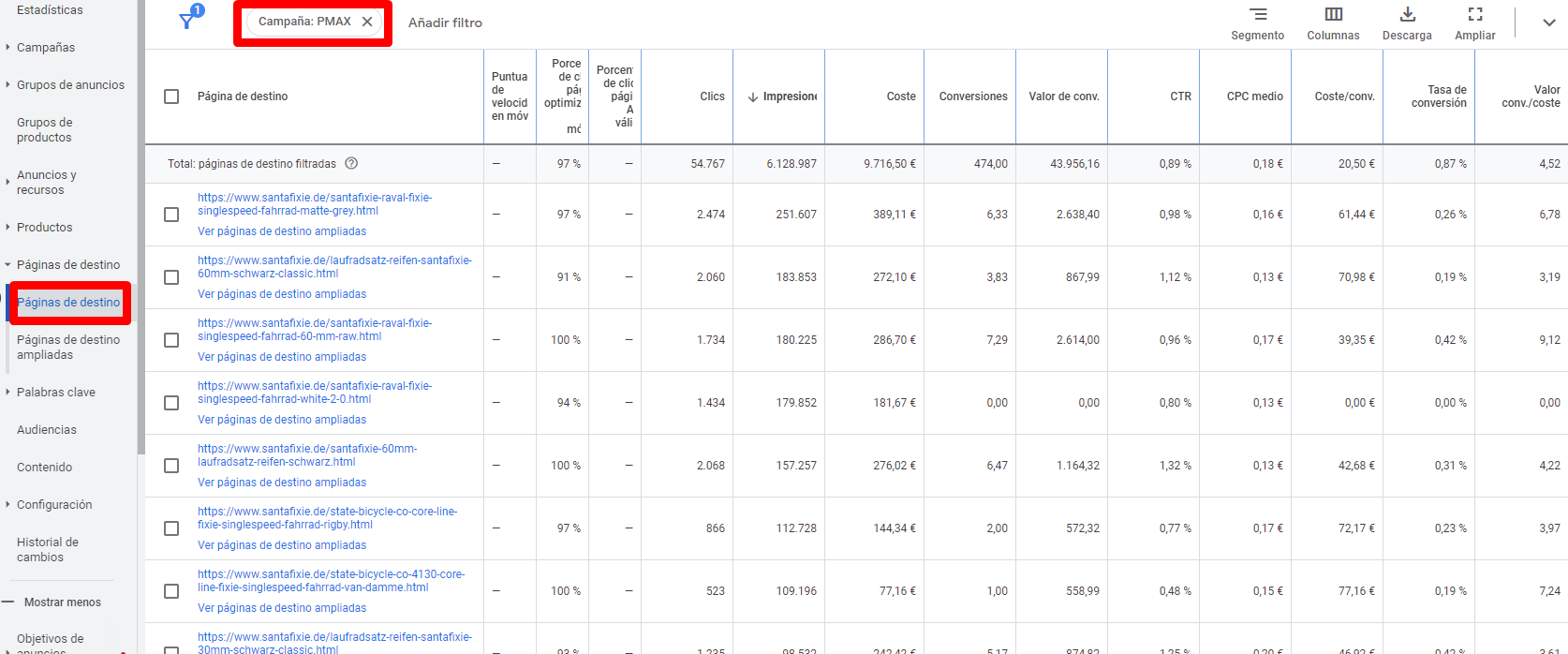
Task: Expand Campañas in the sidebar
Action: pyautogui.click(x=7, y=47)
